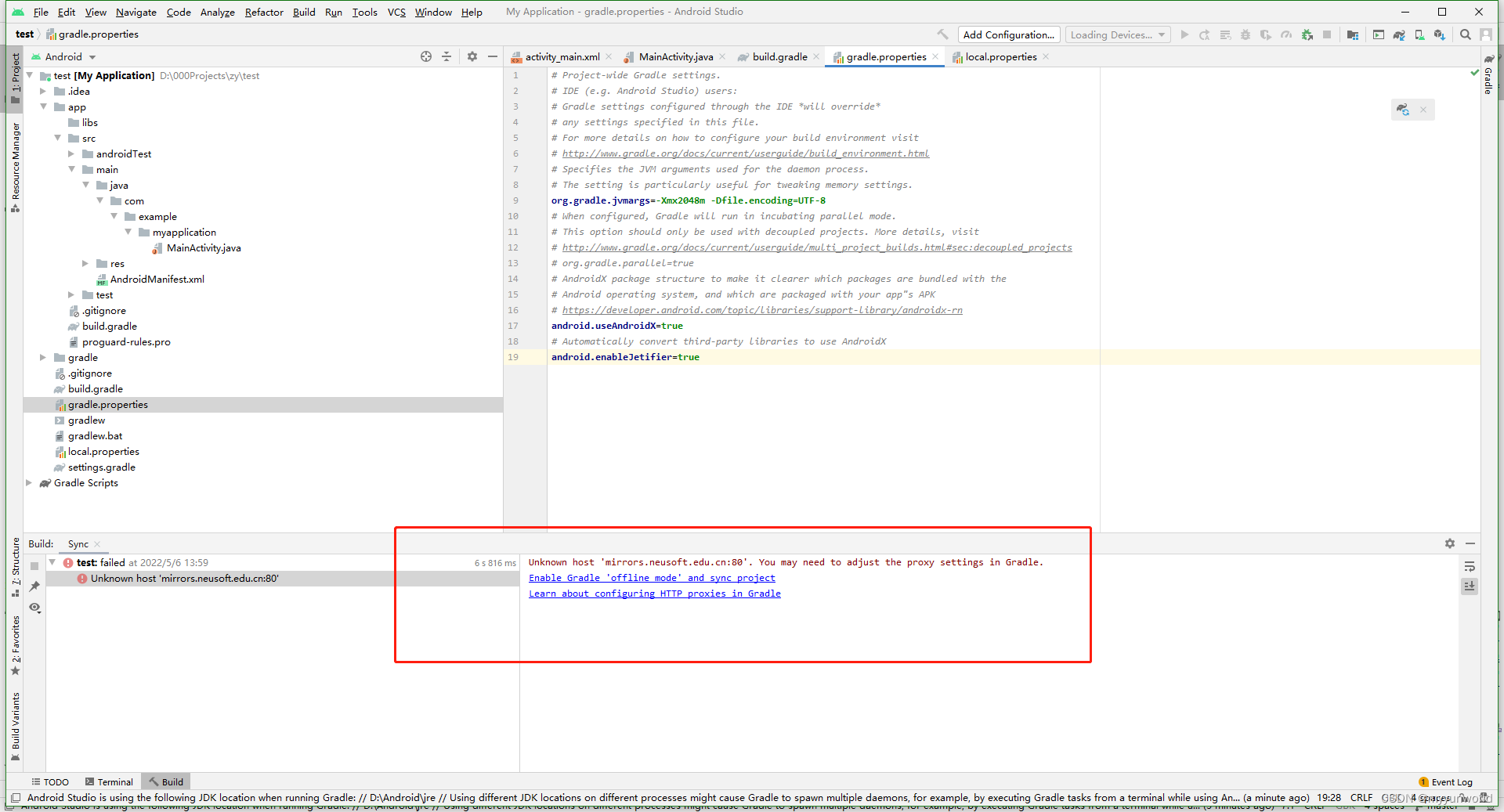Open the File menu
Viewport: 1504px width, 812px height.
point(41,12)
